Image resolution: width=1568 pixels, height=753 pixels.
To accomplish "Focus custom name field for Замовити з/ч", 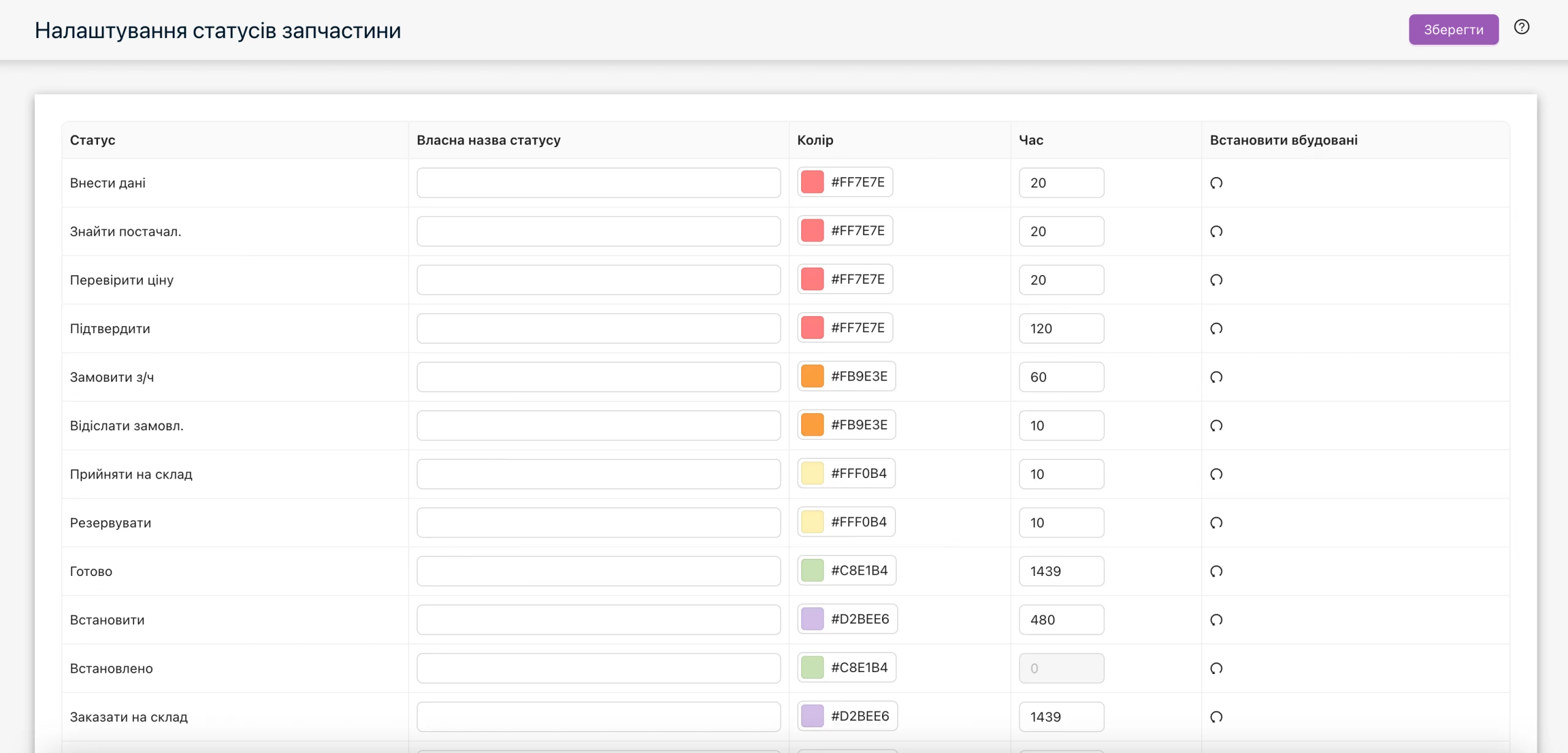I will click(598, 377).
